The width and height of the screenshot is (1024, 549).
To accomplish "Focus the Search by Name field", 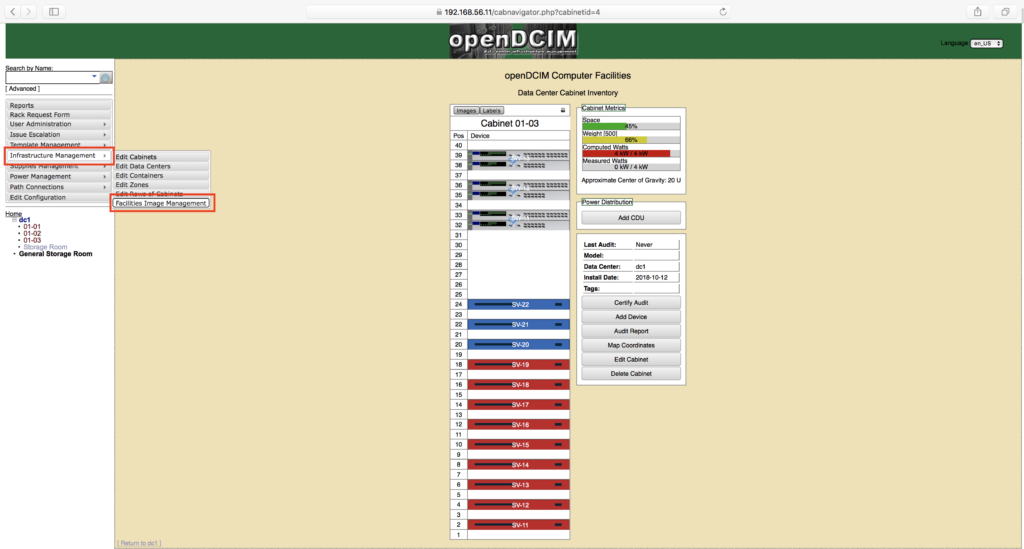I will click(x=52, y=77).
